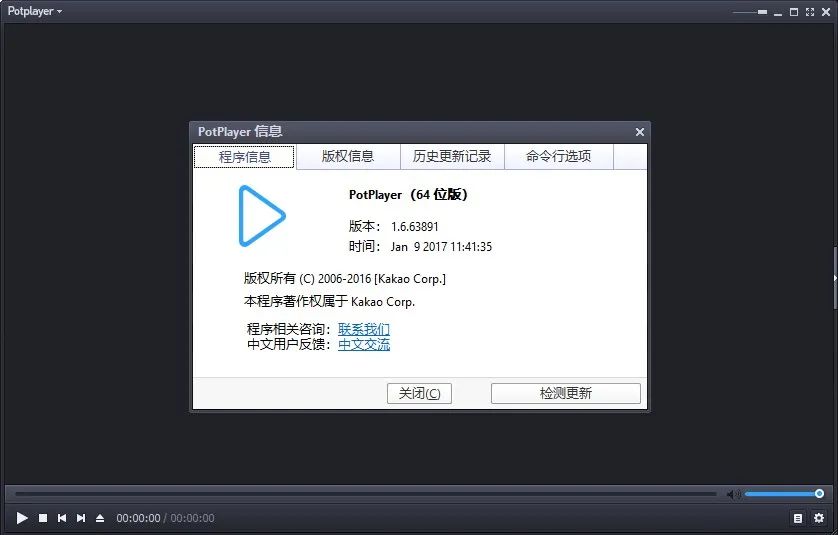Screen dimensions: 838x535
Task: Open the 历史更新记录 tab
Action: 452,156
